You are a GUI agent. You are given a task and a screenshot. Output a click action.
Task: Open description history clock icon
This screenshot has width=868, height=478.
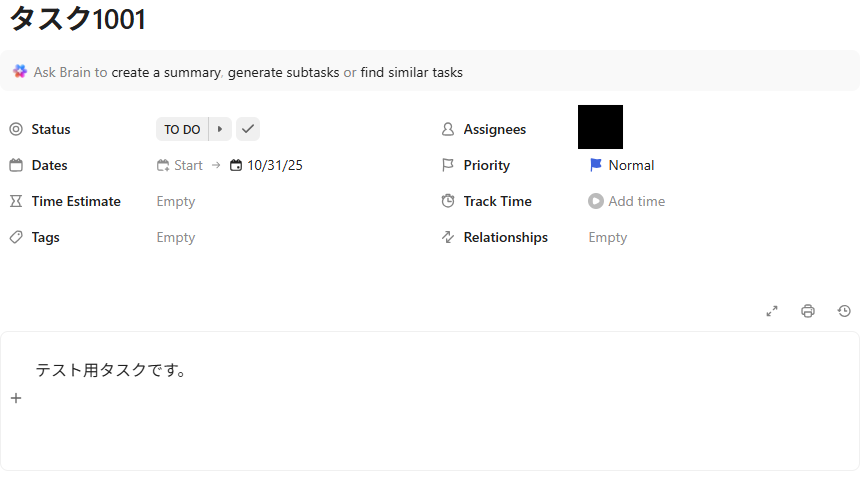click(844, 311)
